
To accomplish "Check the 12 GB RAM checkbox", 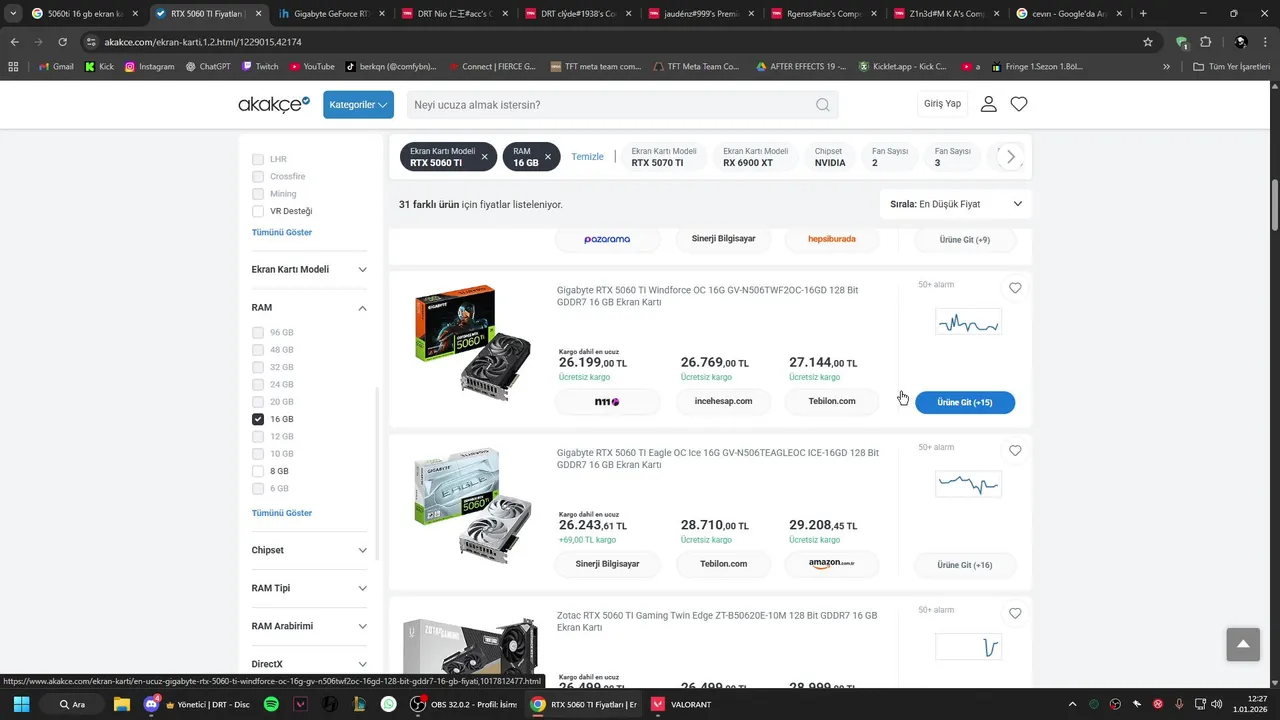I will click(x=258, y=436).
